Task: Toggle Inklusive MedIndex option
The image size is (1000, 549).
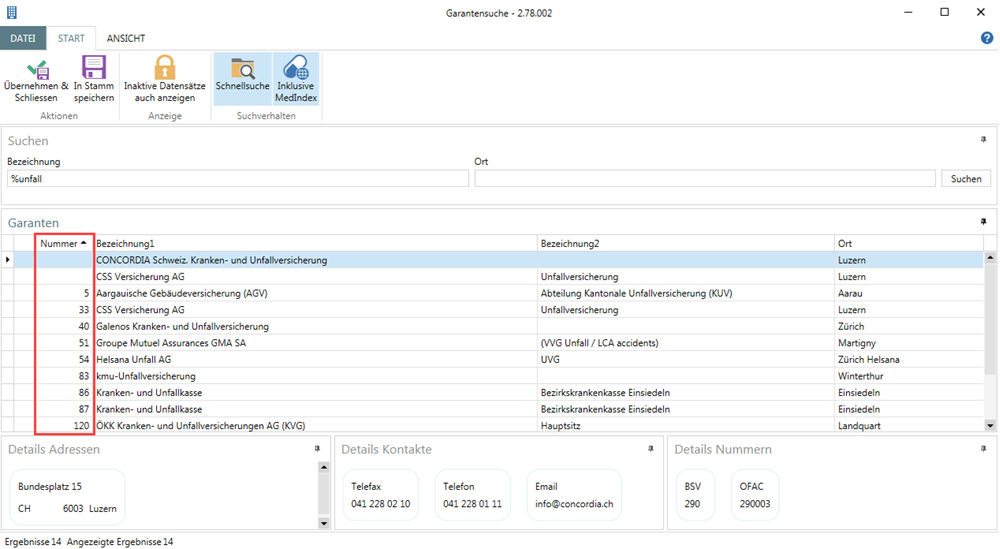Action: click(x=296, y=79)
